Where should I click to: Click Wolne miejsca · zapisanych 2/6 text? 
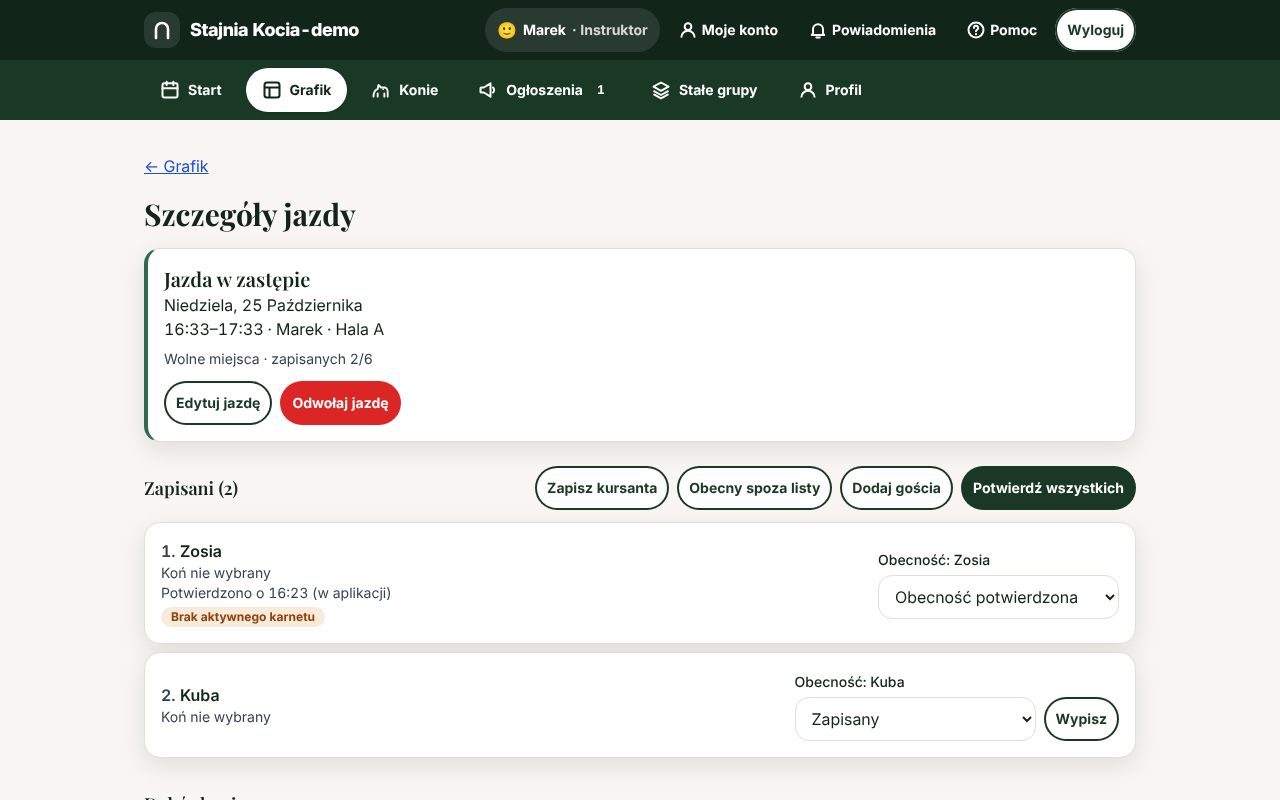click(x=268, y=359)
